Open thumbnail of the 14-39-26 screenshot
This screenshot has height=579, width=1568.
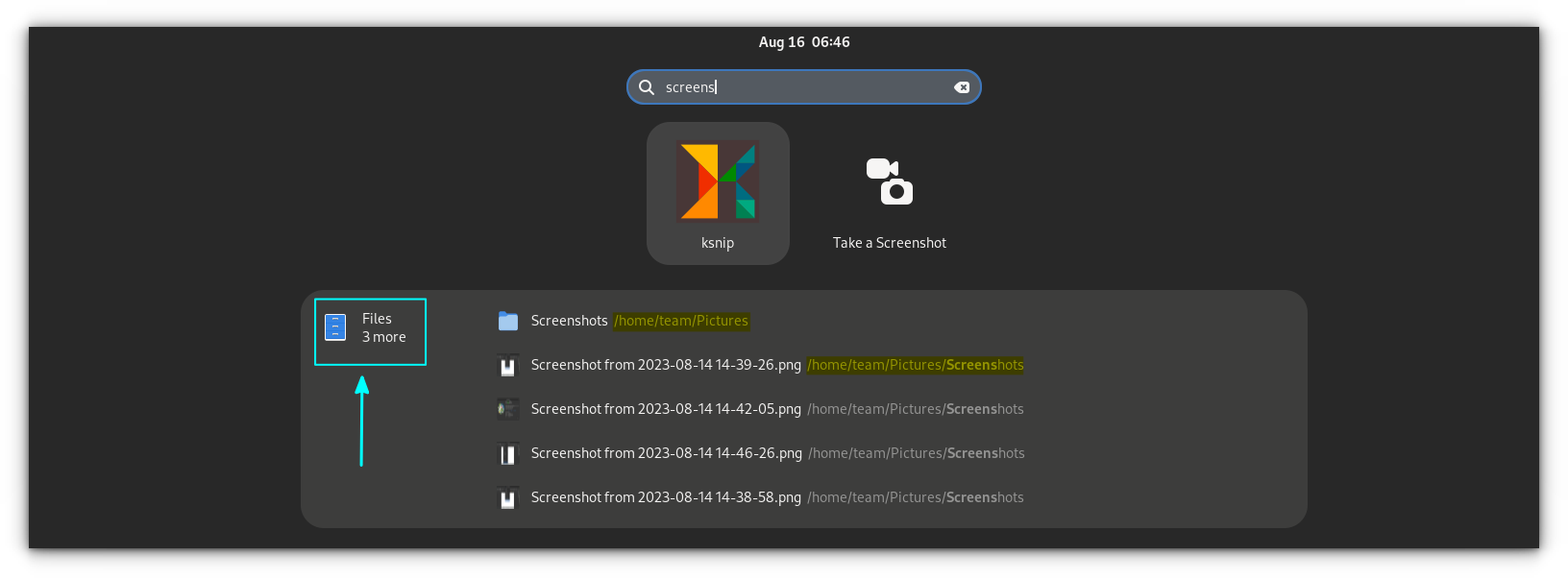[508, 366]
